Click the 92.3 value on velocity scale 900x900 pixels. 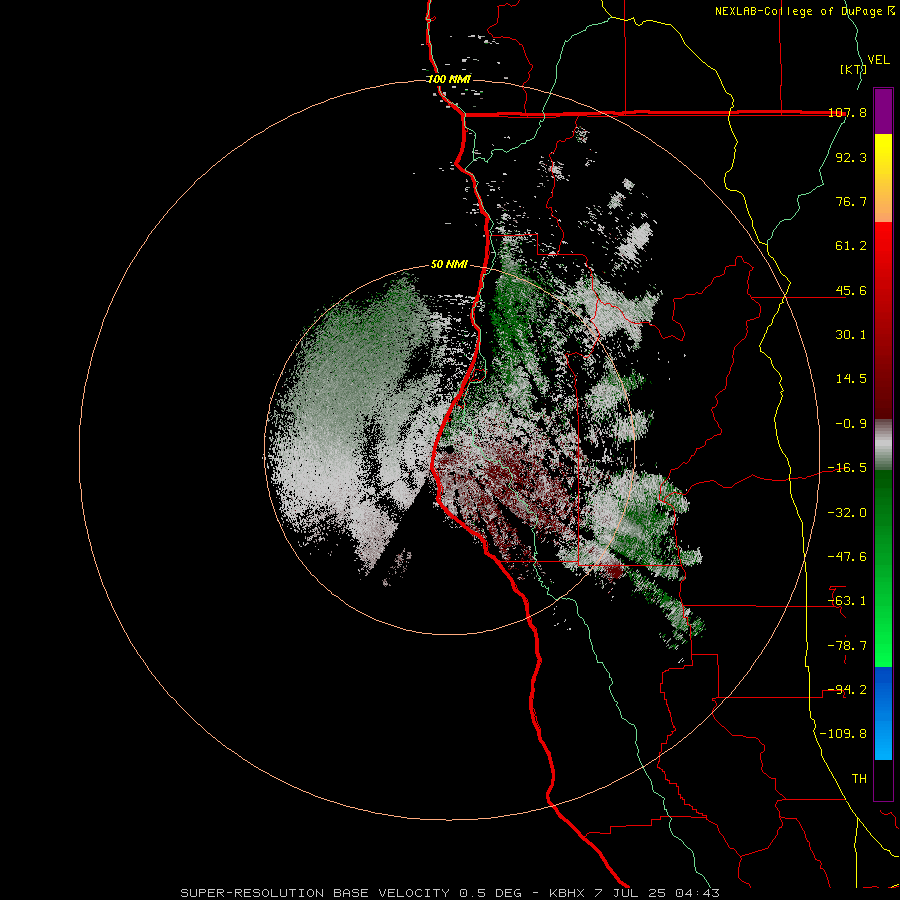point(851,157)
